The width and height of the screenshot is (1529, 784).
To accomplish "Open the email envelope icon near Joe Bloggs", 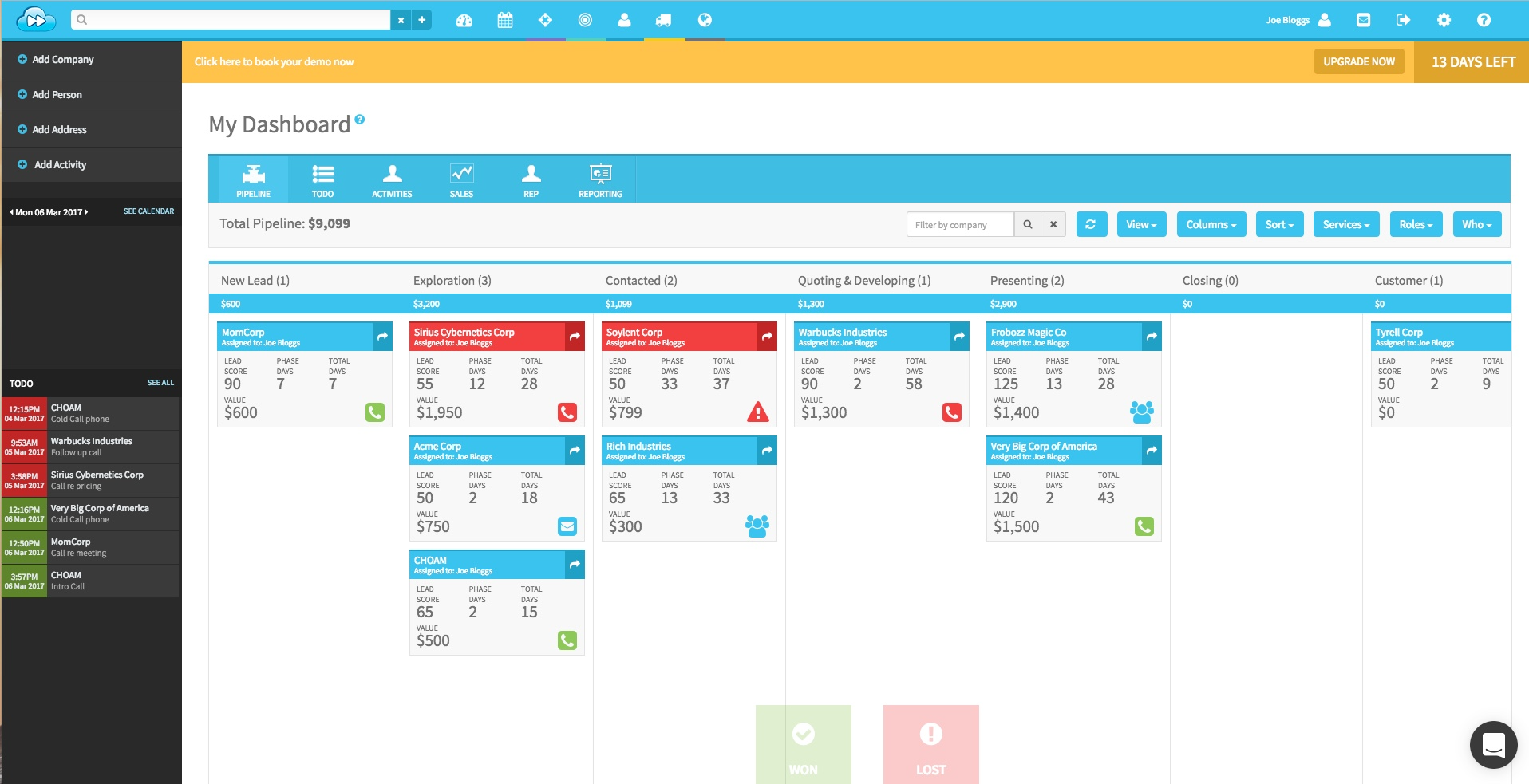I will [x=1364, y=19].
